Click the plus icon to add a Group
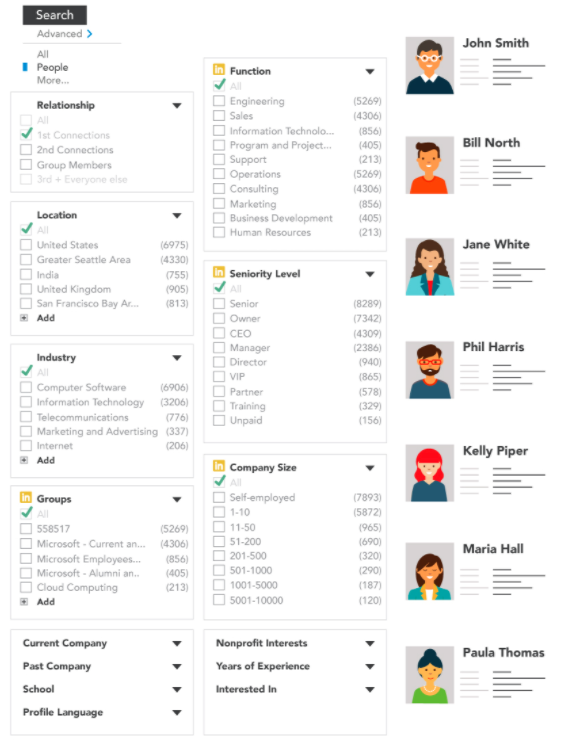 (x=24, y=602)
